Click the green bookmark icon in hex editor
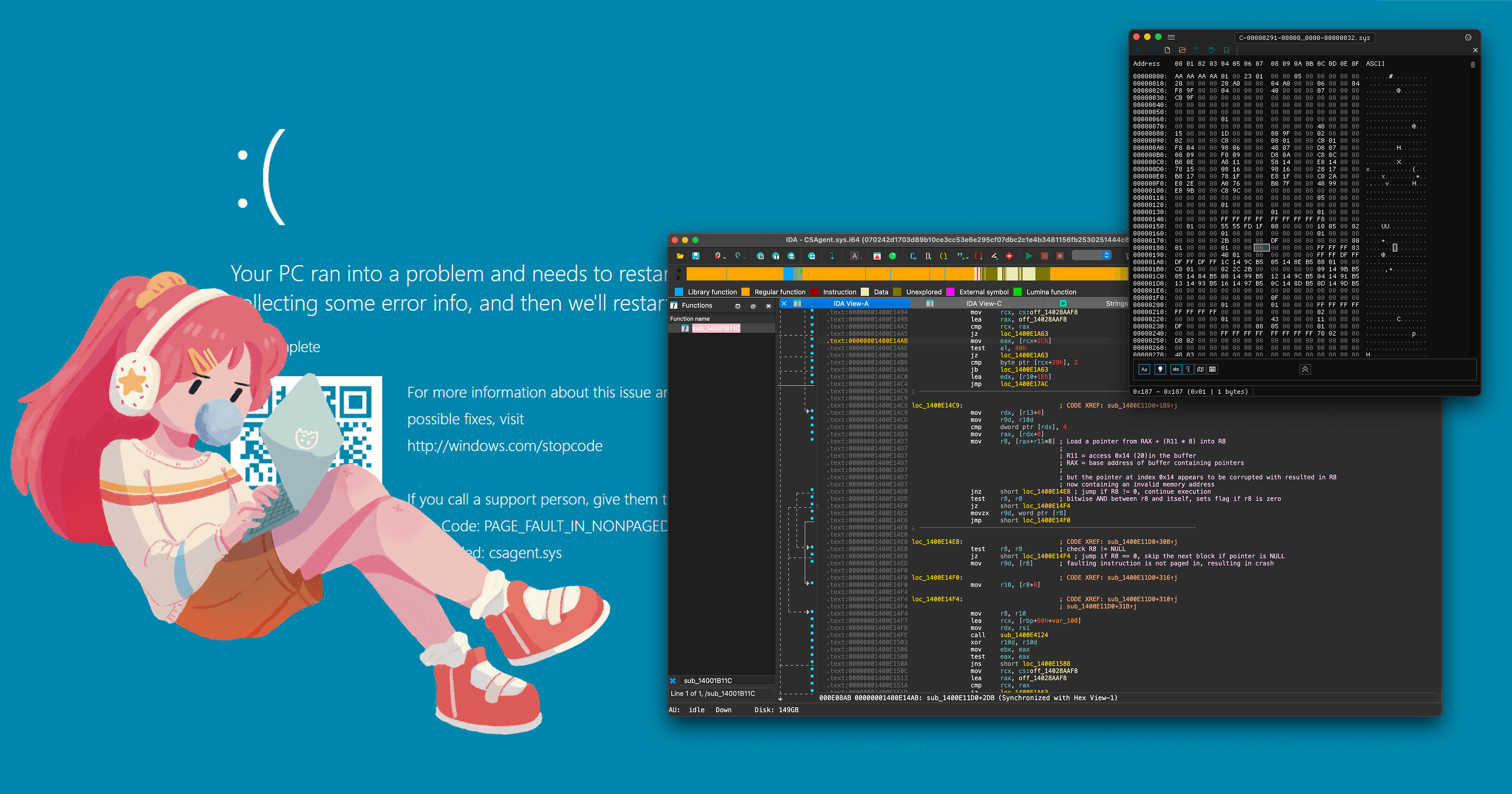This screenshot has height=794, width=1512. (1226, 50)
